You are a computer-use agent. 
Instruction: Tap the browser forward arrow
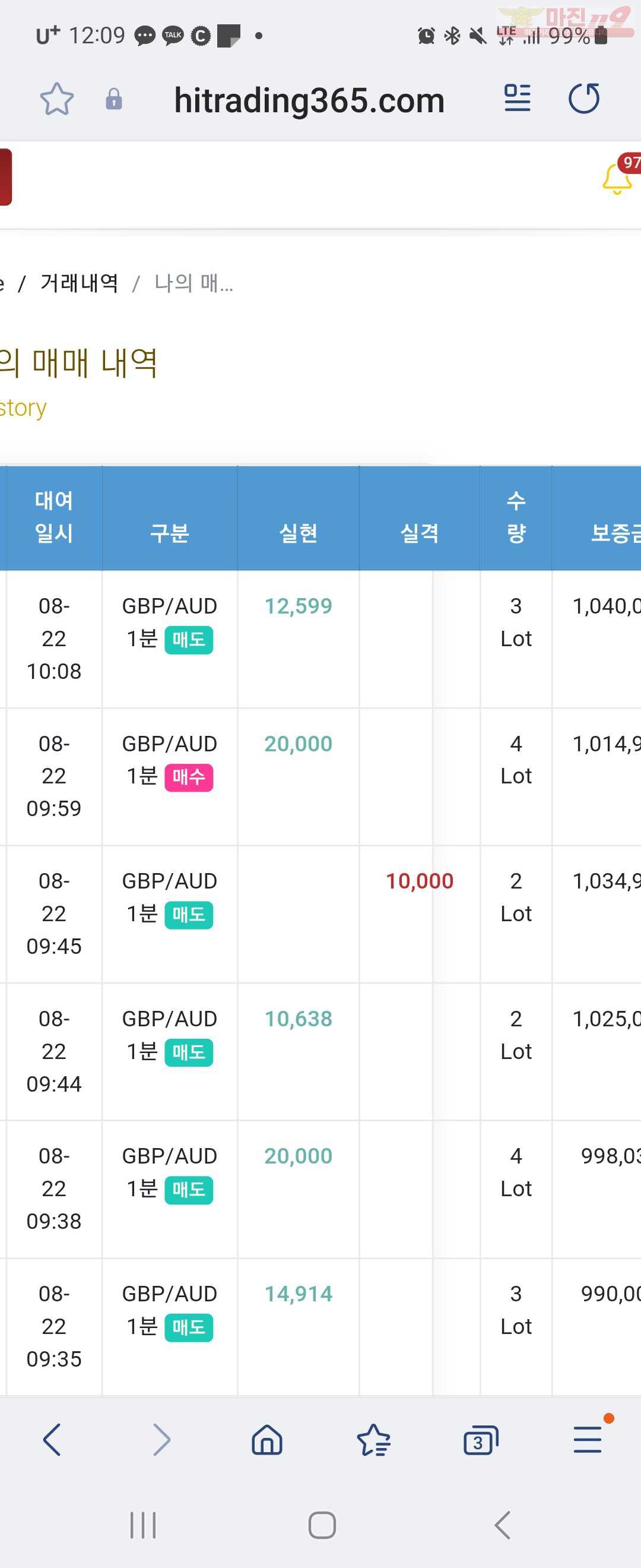click(x=161, y=1440)
